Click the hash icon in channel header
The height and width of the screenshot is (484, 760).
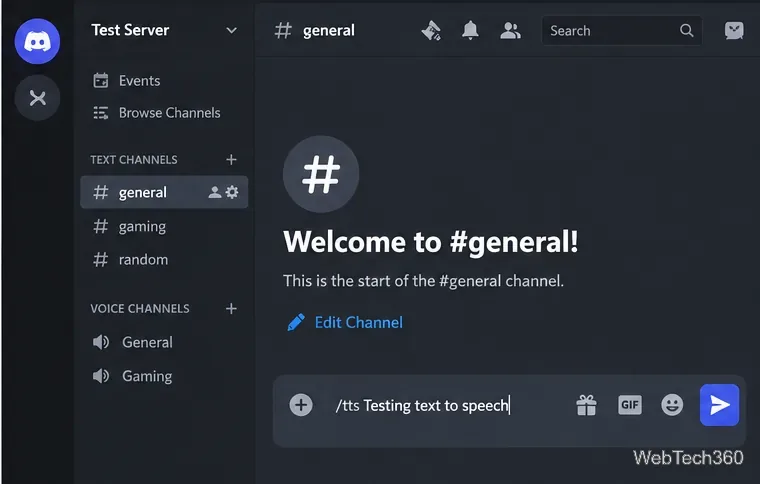pyautogui.click(x=283, y=31)
